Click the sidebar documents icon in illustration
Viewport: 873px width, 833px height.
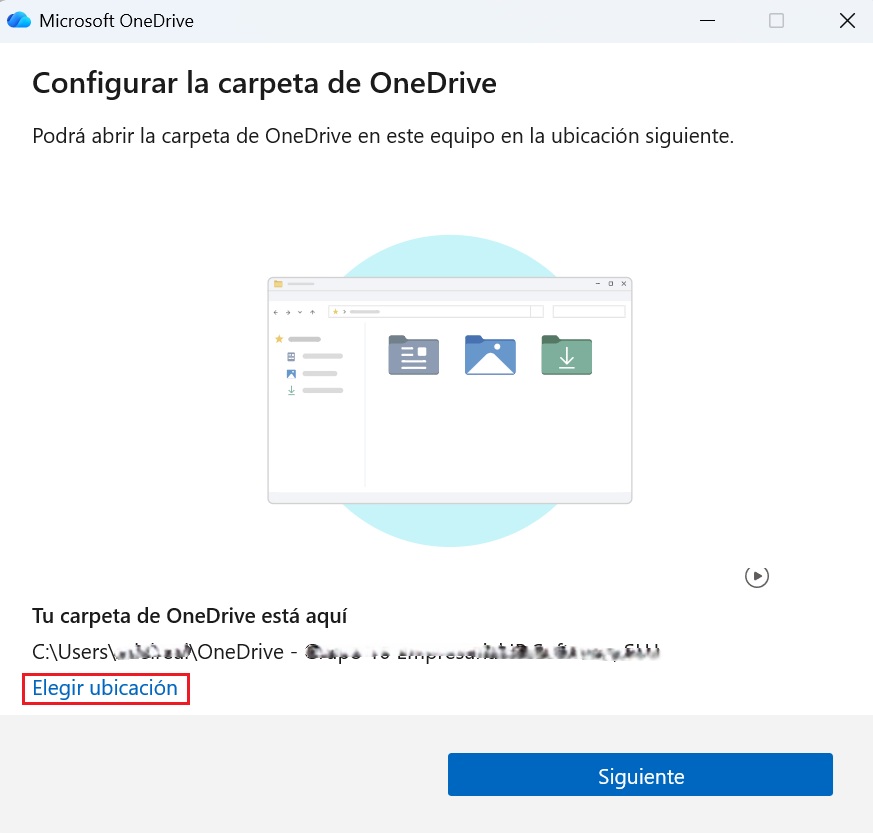coord(291,356)
